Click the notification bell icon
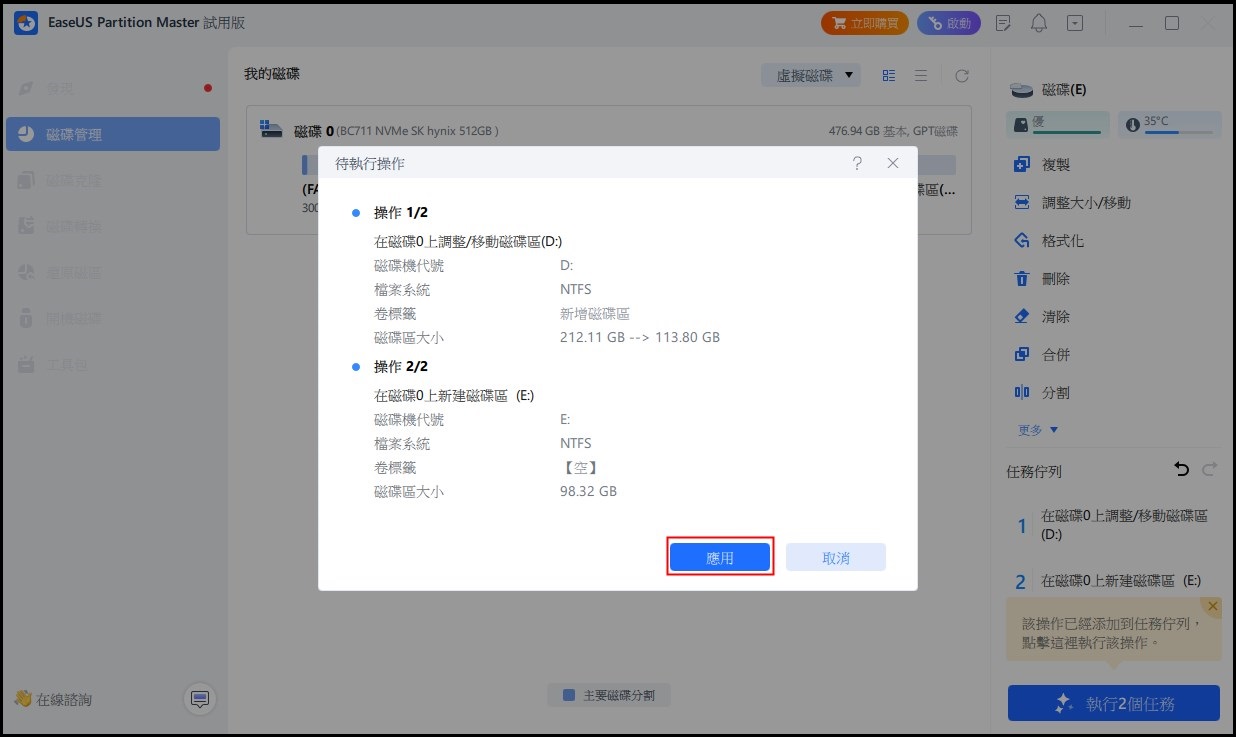Viewport: 1236px width, 737px height. click(x=1039, y=23)
